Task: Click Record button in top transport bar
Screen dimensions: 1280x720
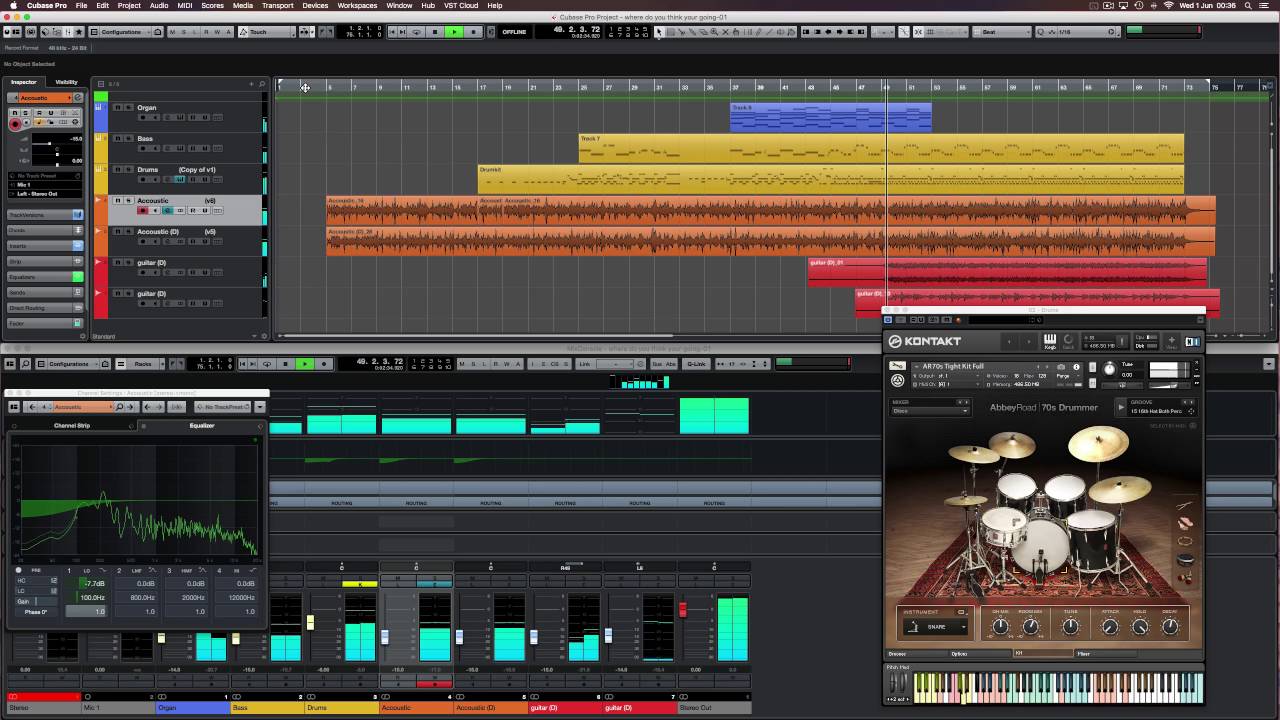Action: coord(473,32)
